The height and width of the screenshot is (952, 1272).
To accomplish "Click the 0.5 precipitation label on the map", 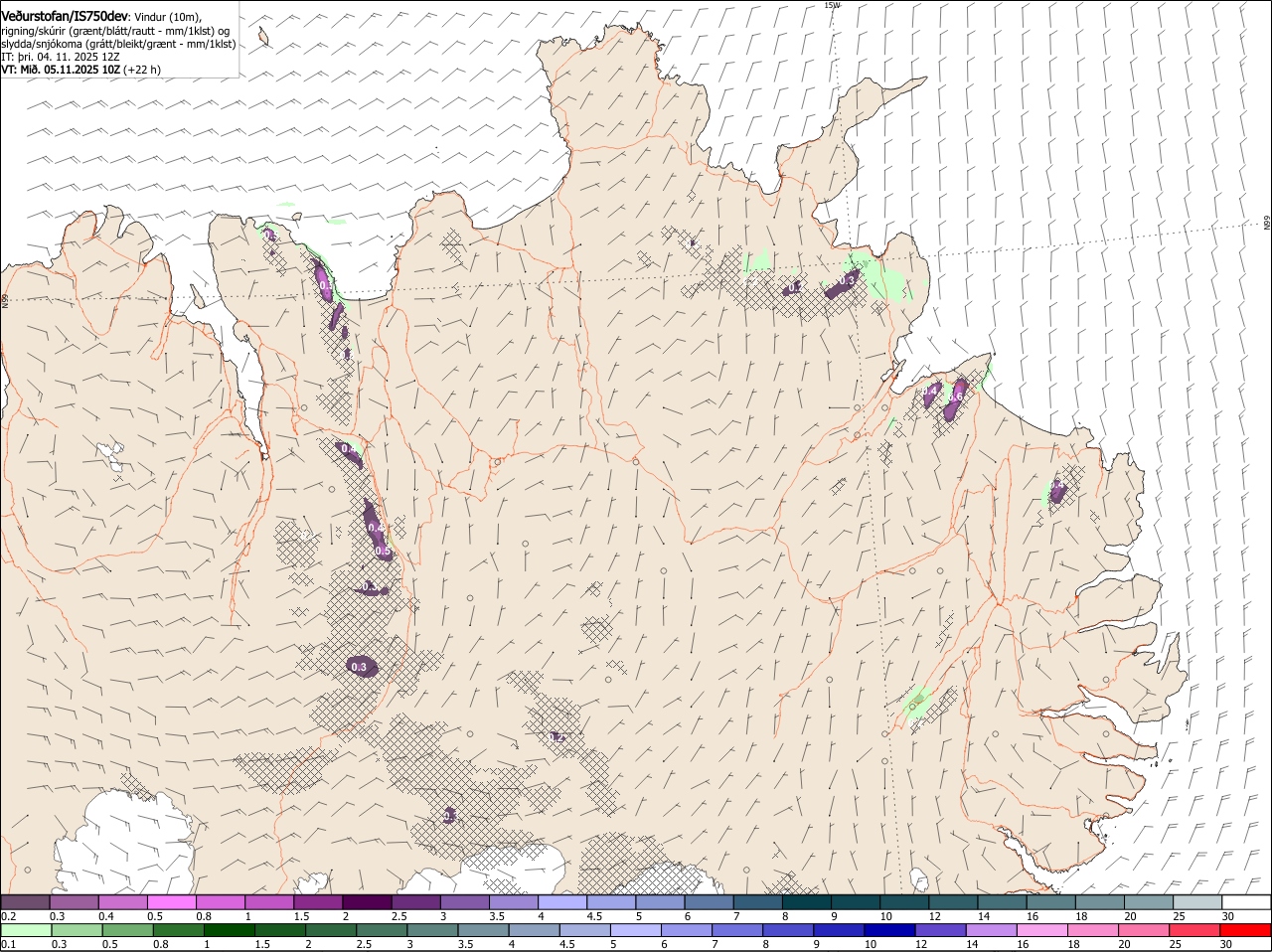I will [x=383, y=551].
